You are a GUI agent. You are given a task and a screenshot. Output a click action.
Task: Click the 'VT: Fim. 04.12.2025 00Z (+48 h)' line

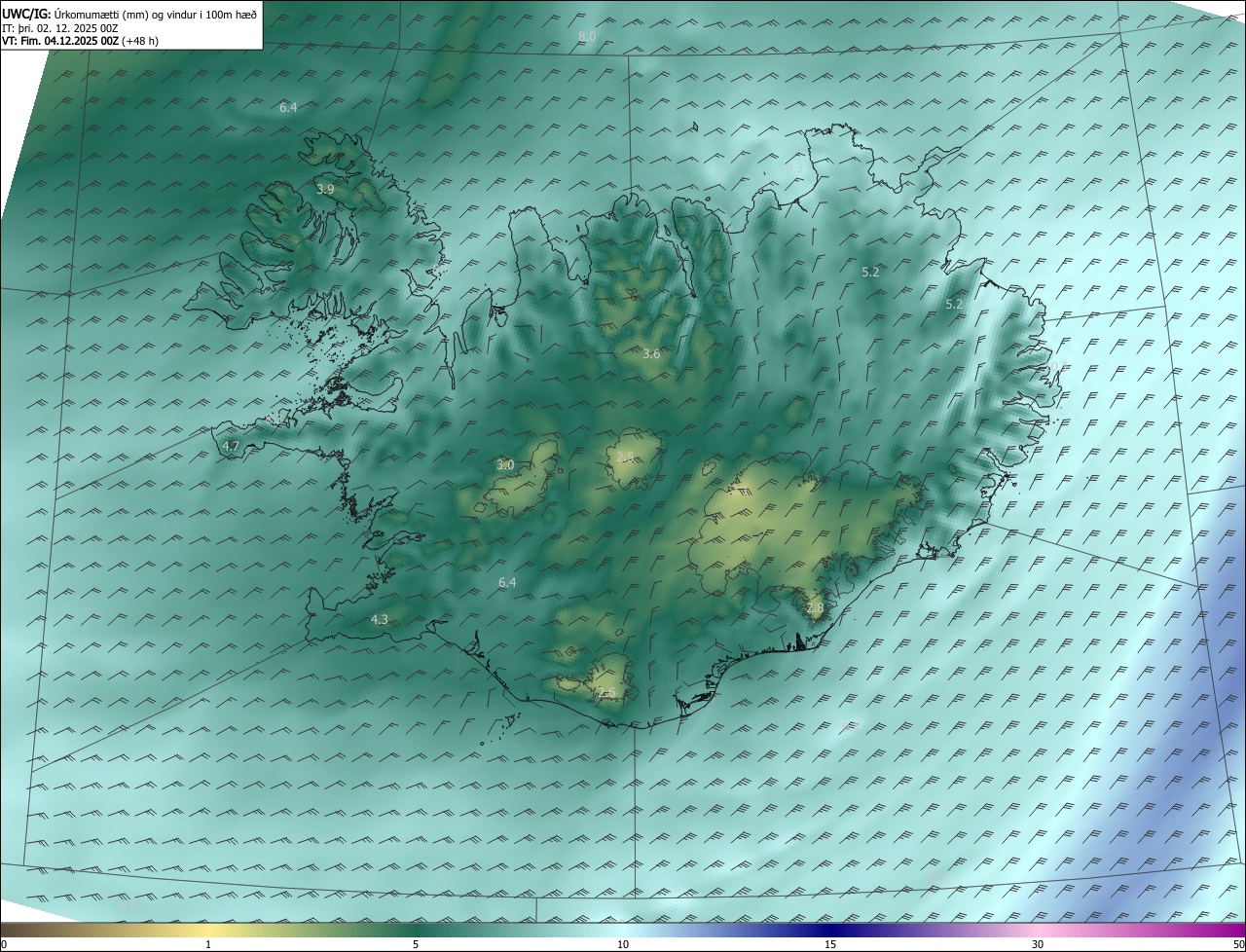point(80,41)
